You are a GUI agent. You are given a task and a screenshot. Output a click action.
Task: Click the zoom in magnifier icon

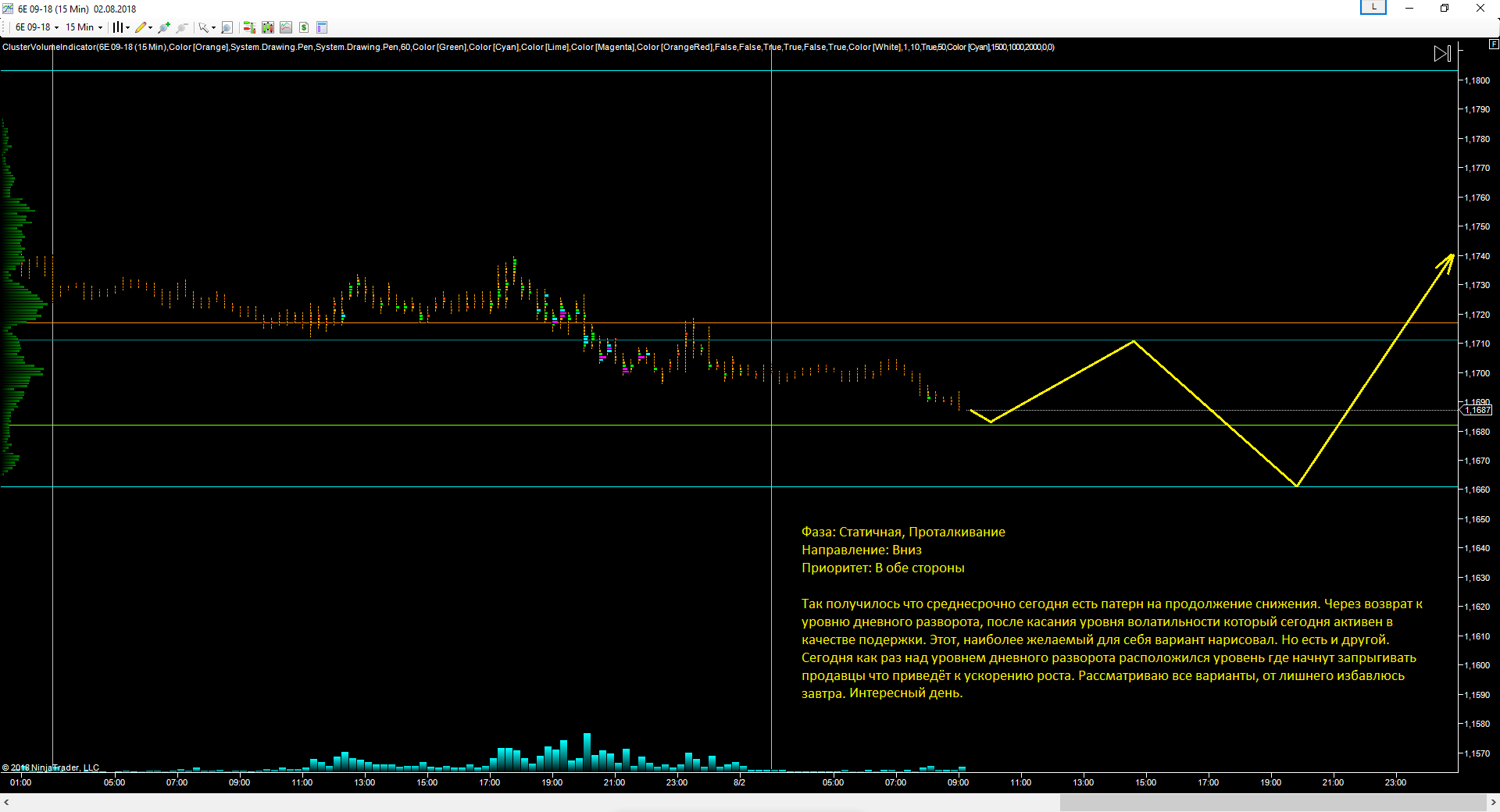(x=164, y=27)
